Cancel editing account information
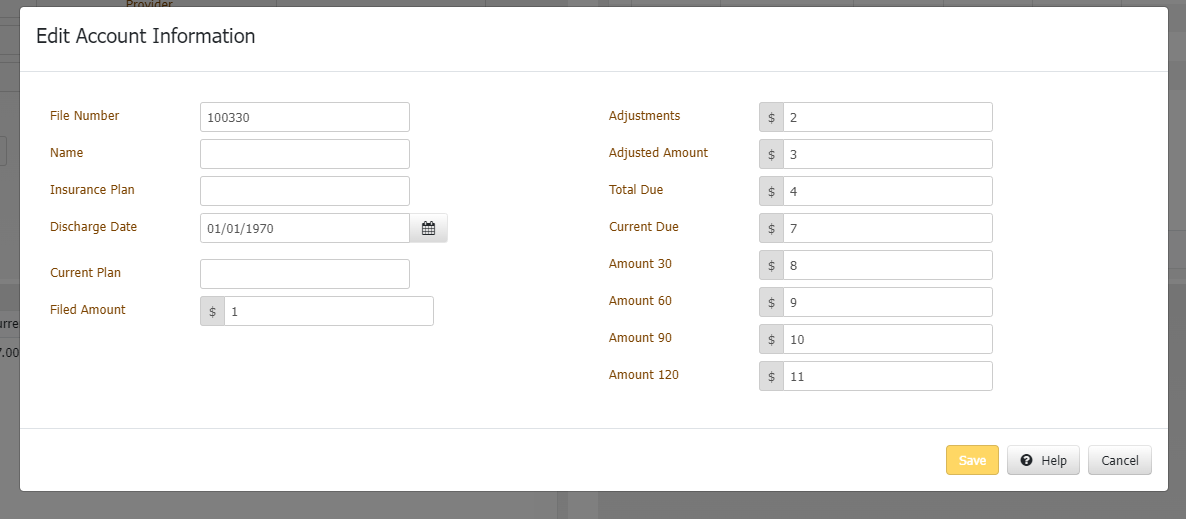Screen dimensions: 1186x519 click(x=1119, y=460)
